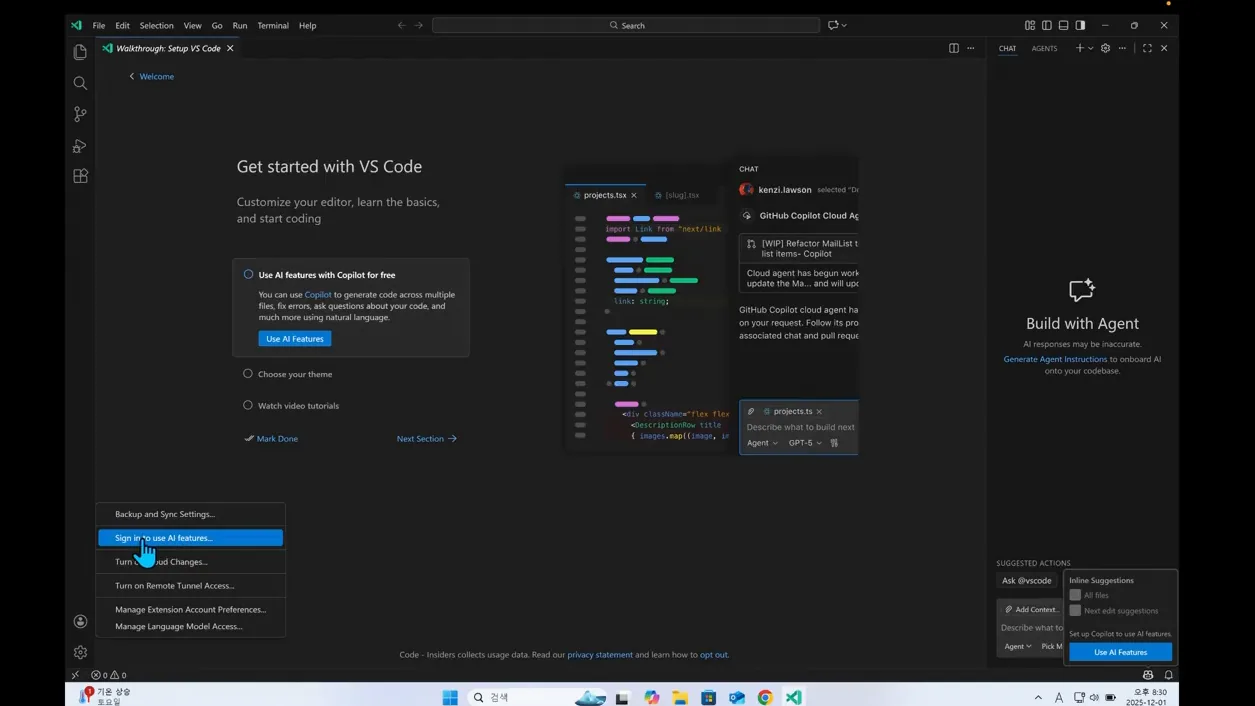Image resolution: width=1255 pixels, height=706 pixels.
Task: Open the chat title bar dropdown chevron
Action: [x=844, y=25]
